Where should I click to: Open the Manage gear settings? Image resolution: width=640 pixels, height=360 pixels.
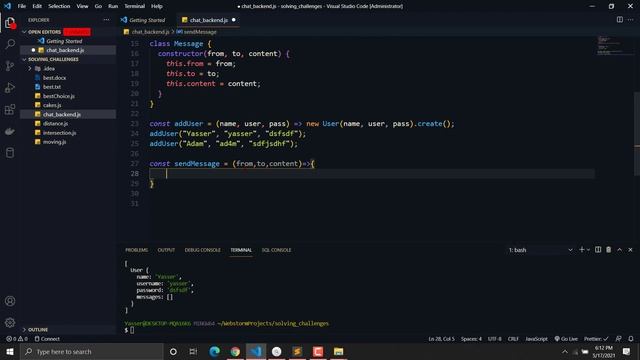10,322
